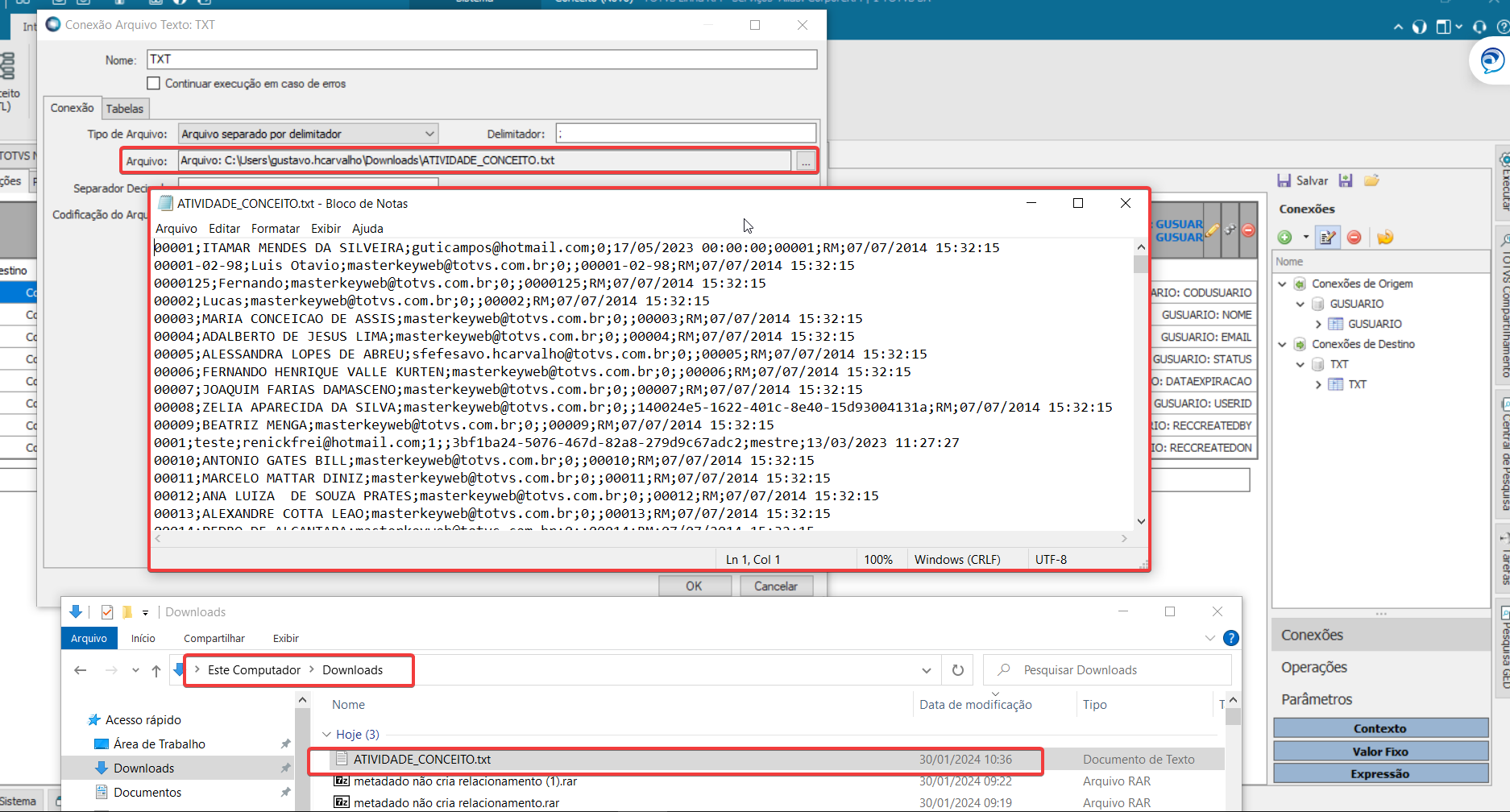Collapse Conexões de Destino tree node
The width and height of the screenshot is (1510, 812).
(1282, 344)
